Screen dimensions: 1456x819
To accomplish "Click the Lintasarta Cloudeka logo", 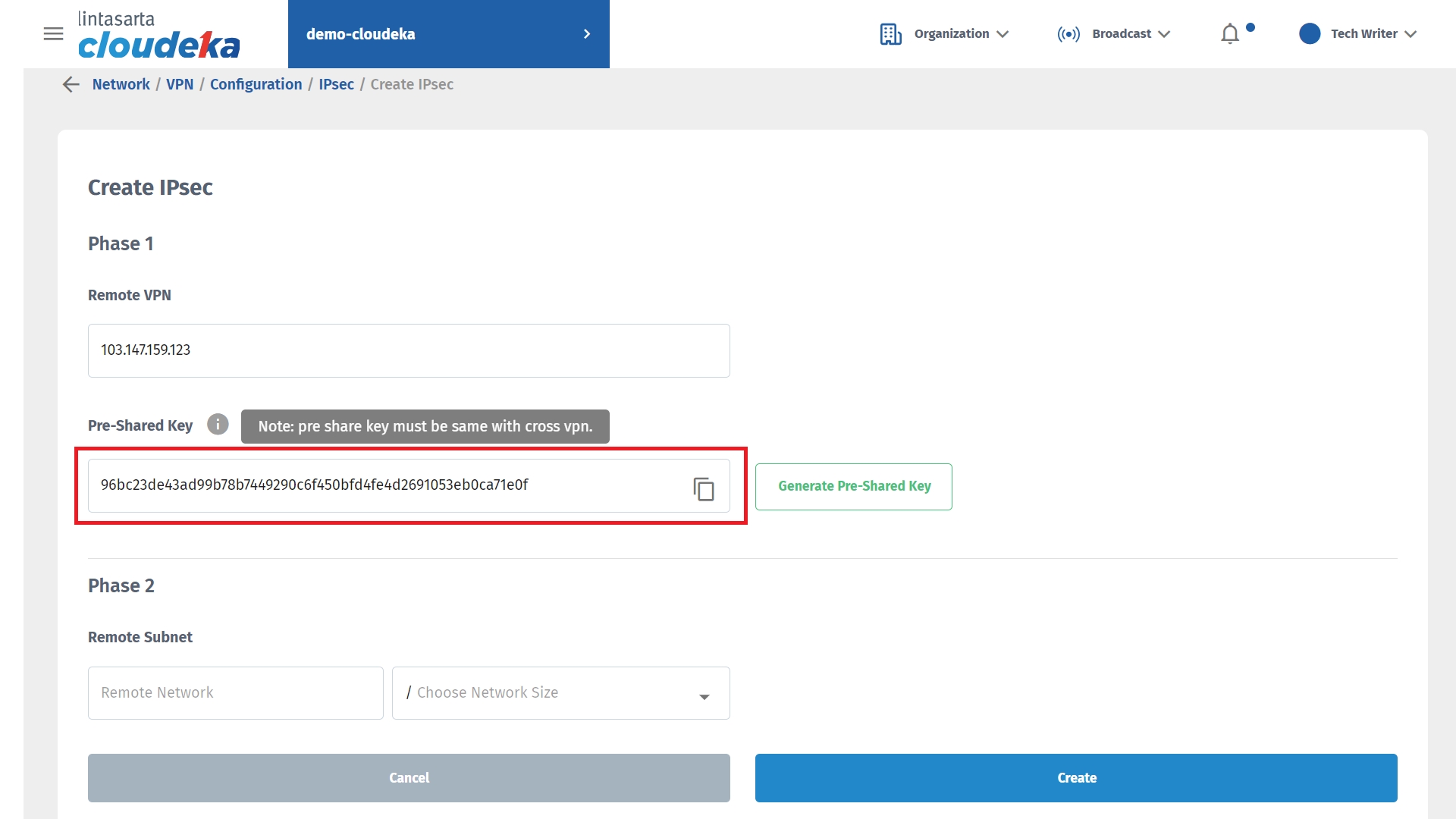I will coord(158,35).
